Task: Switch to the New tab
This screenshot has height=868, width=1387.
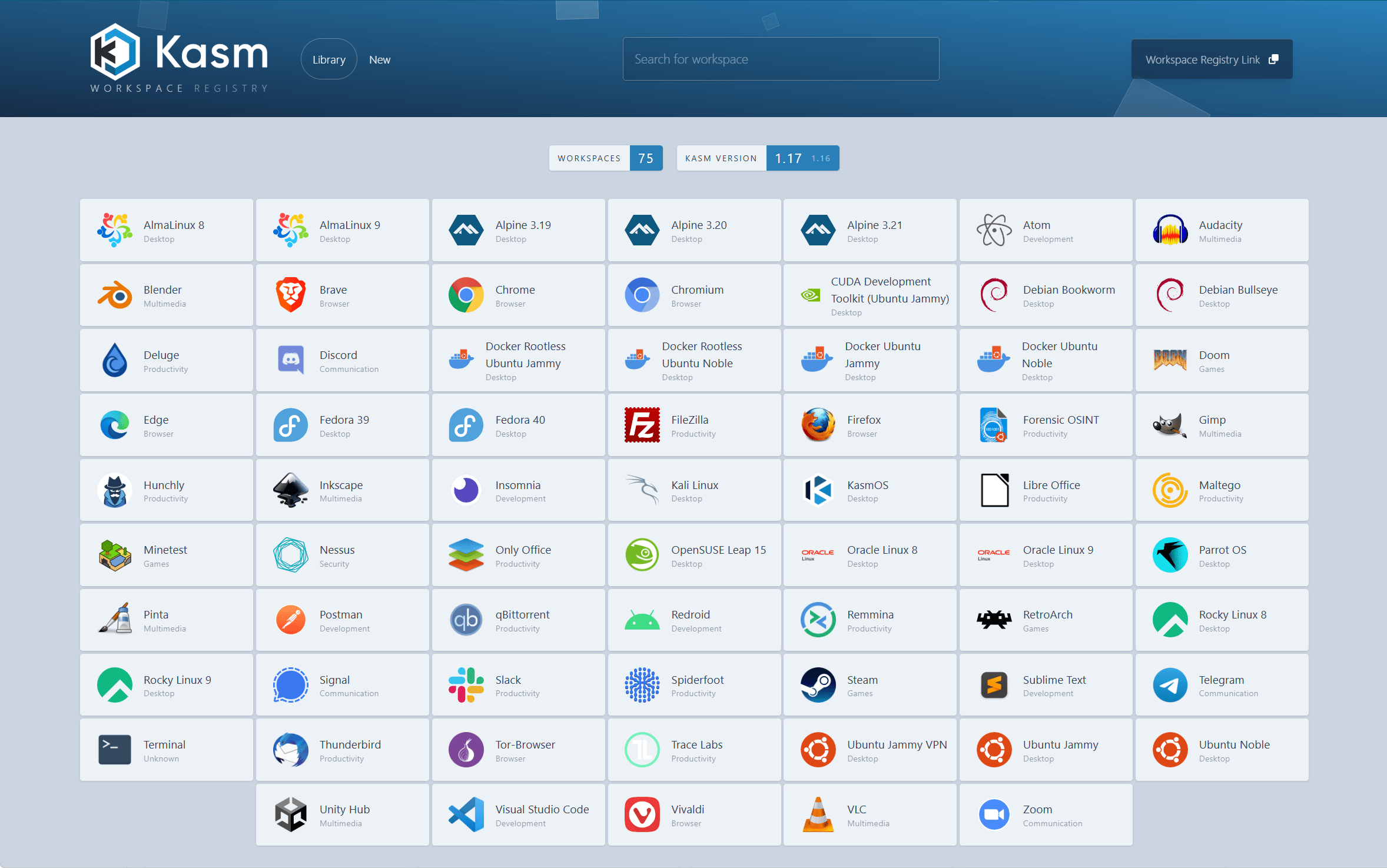Action: [380, 59]
